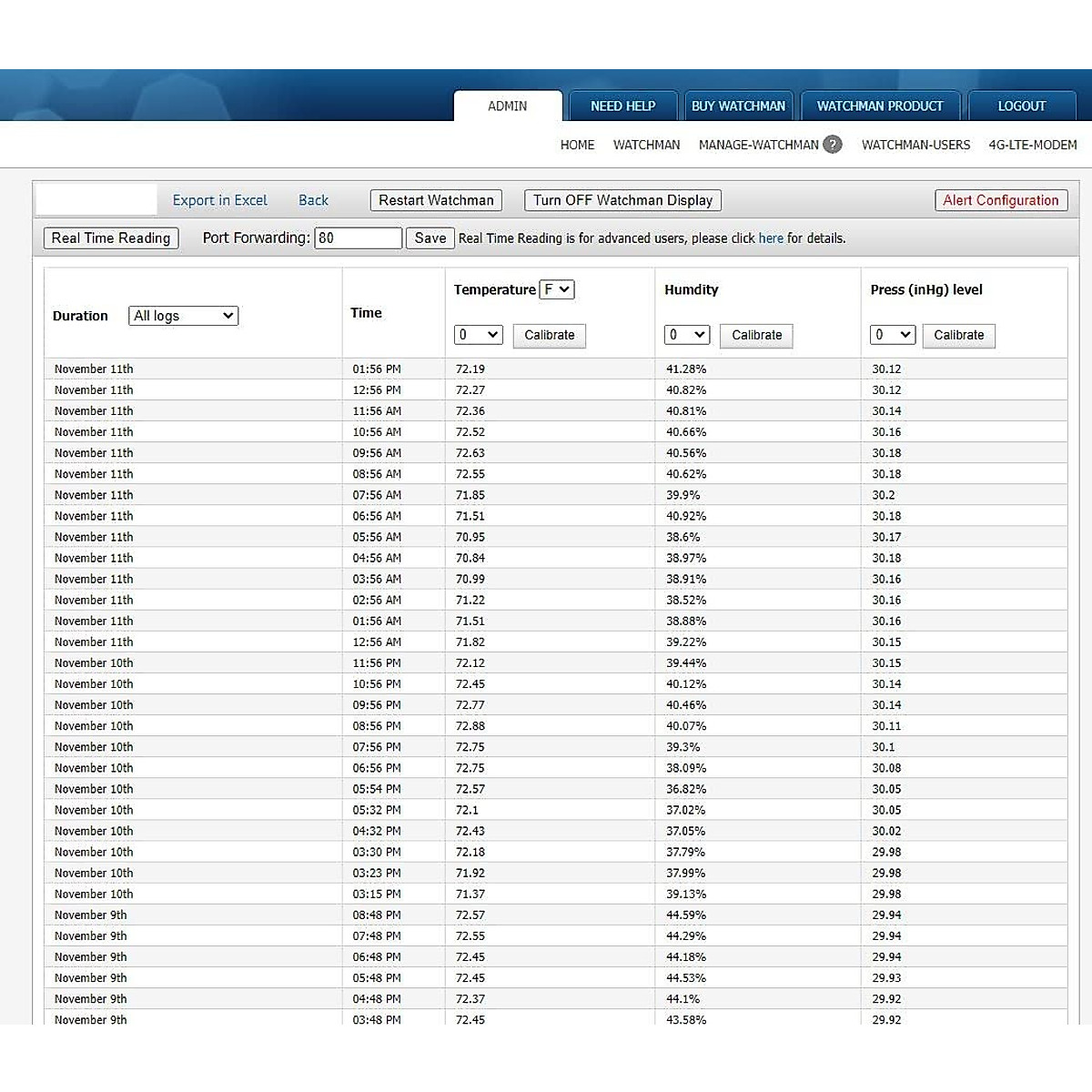Turn OFF the Watchman Display
The image size is (1092, 1092).
click(x=622, y=200)
